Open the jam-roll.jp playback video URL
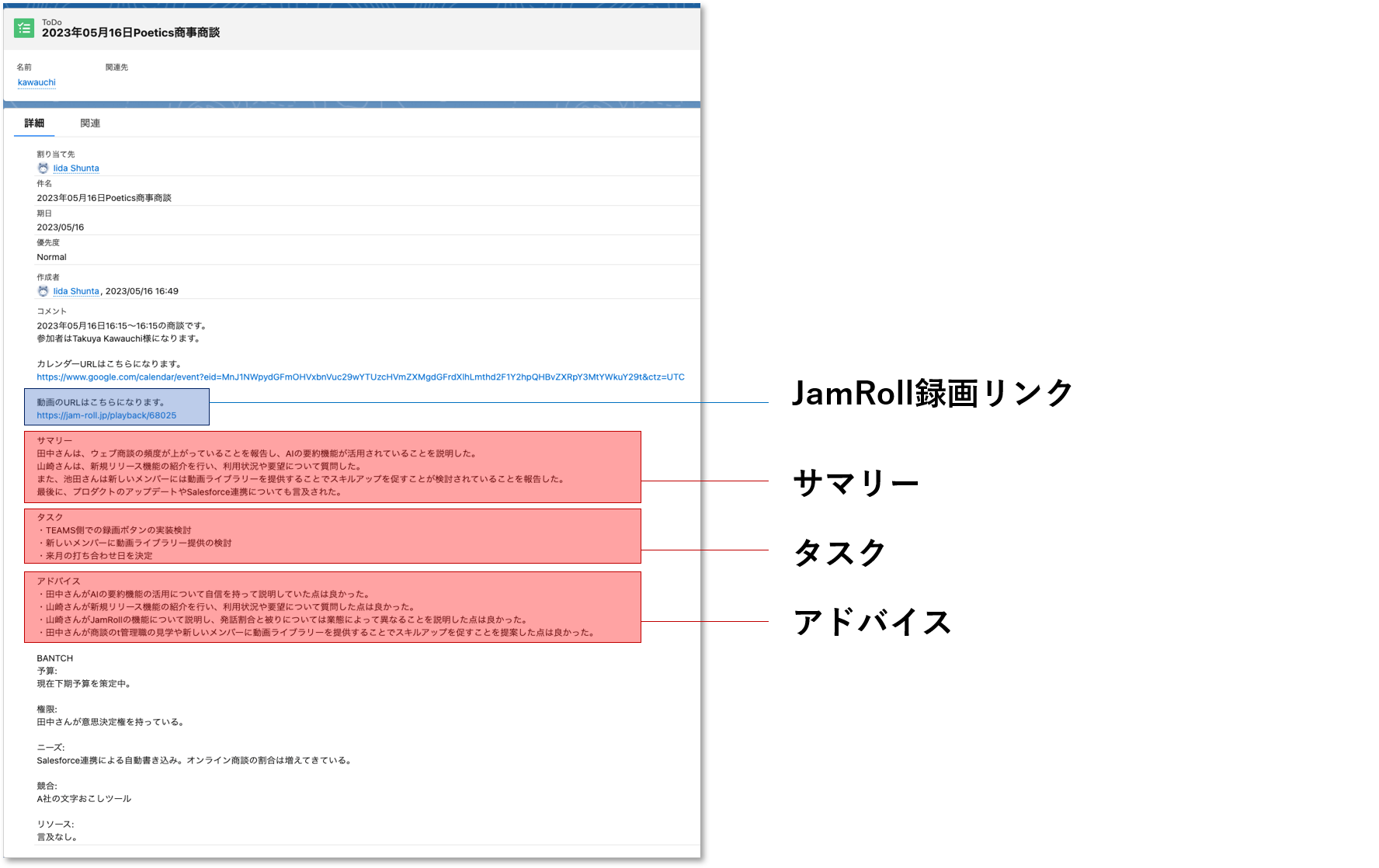Viewport: 1379px width, 868px height. [x=106, y=415]
